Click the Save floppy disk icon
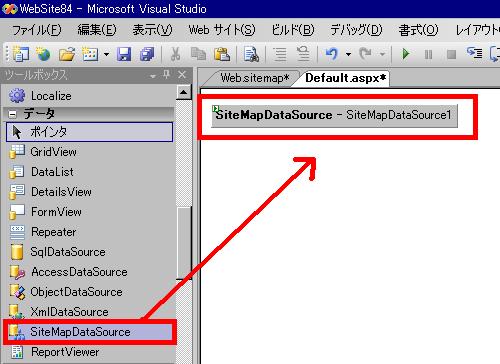The height and width of the screenshot is (364, 500). [x=124, y=54]
